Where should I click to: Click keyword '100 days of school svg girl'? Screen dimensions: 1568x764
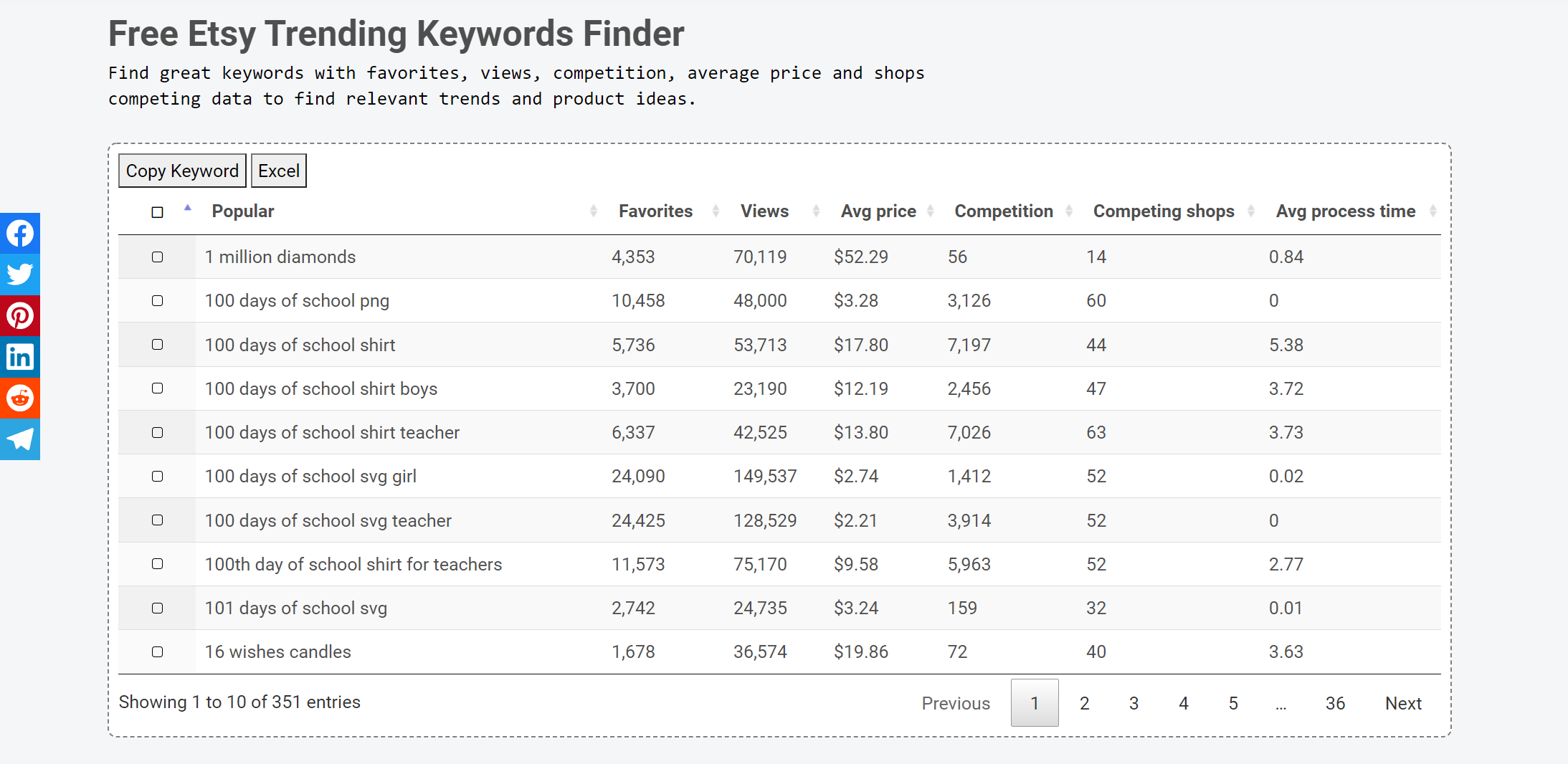(310, 477)
